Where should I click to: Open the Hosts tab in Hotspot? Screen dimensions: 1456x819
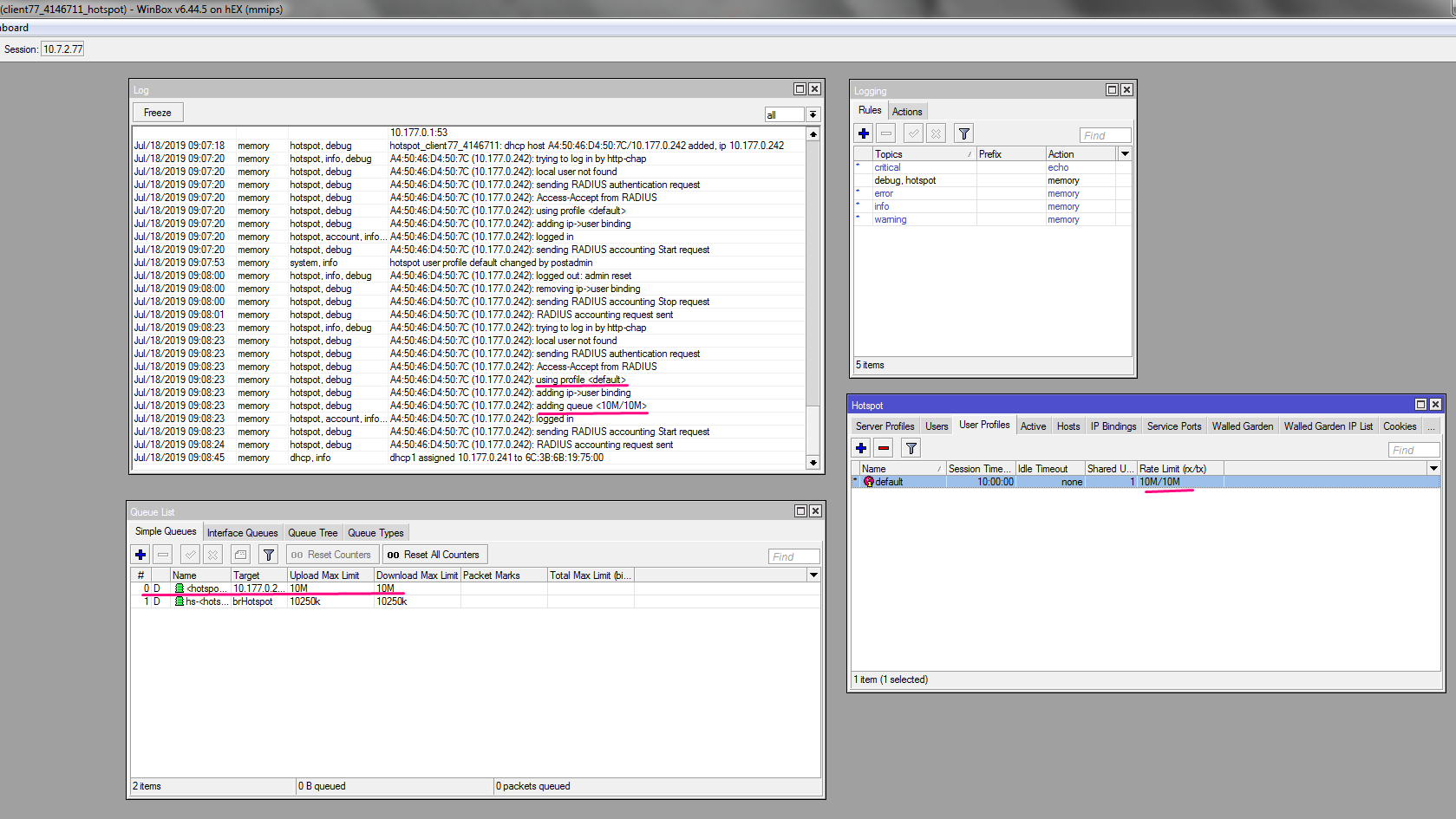(1068, 426)
